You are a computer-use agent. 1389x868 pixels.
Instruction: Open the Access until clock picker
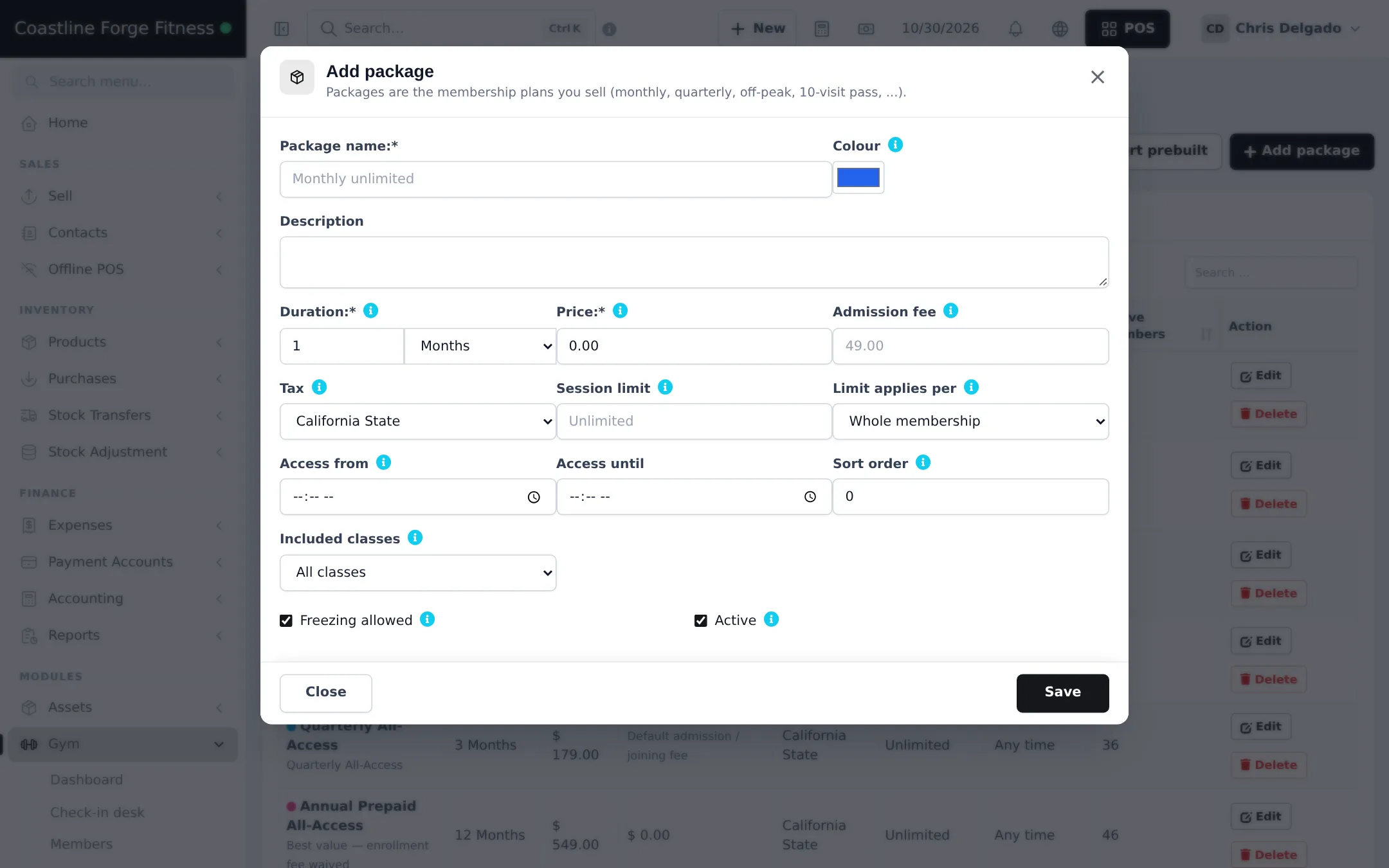point(810,497)
